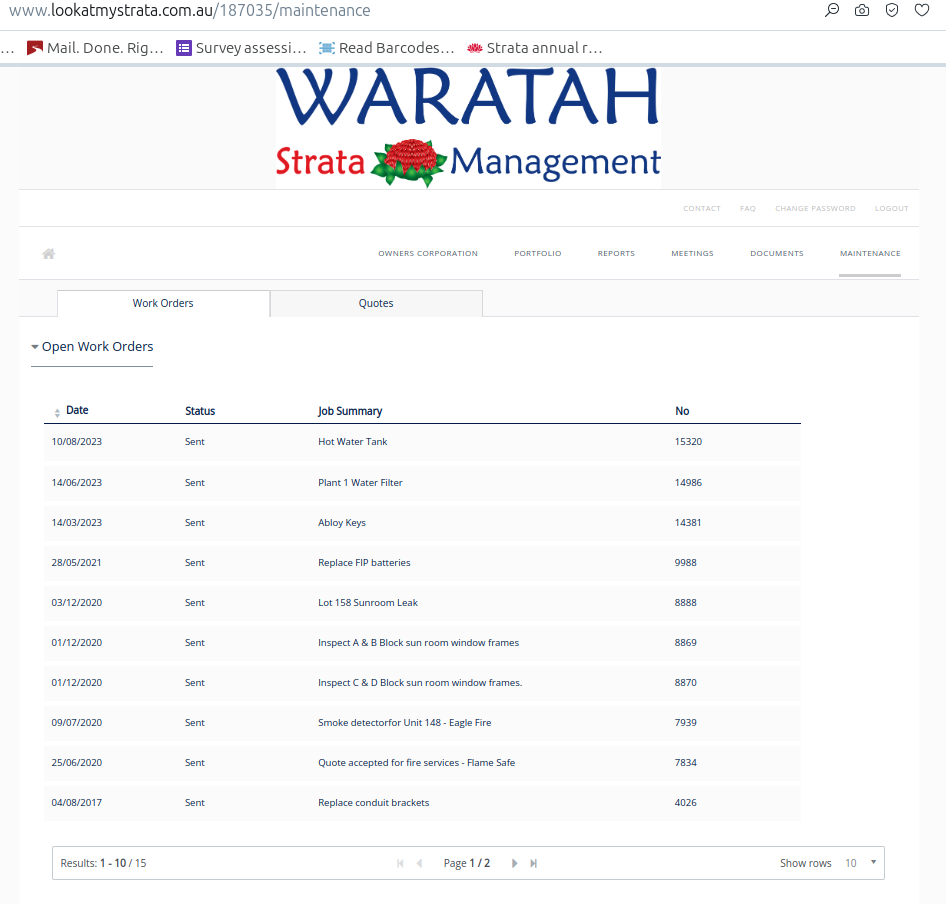Click the heart bookmark icon
946x904 pixels.
point(922,10)
